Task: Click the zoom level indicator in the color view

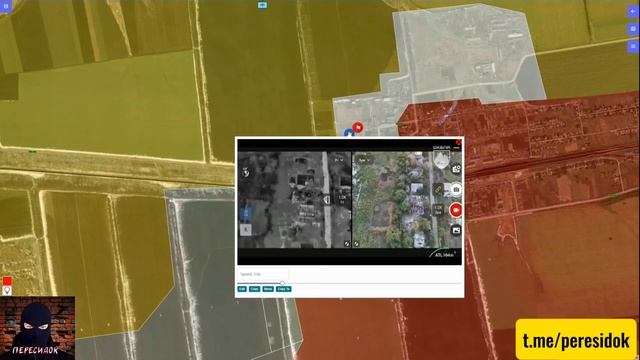Action: point(438,210)
